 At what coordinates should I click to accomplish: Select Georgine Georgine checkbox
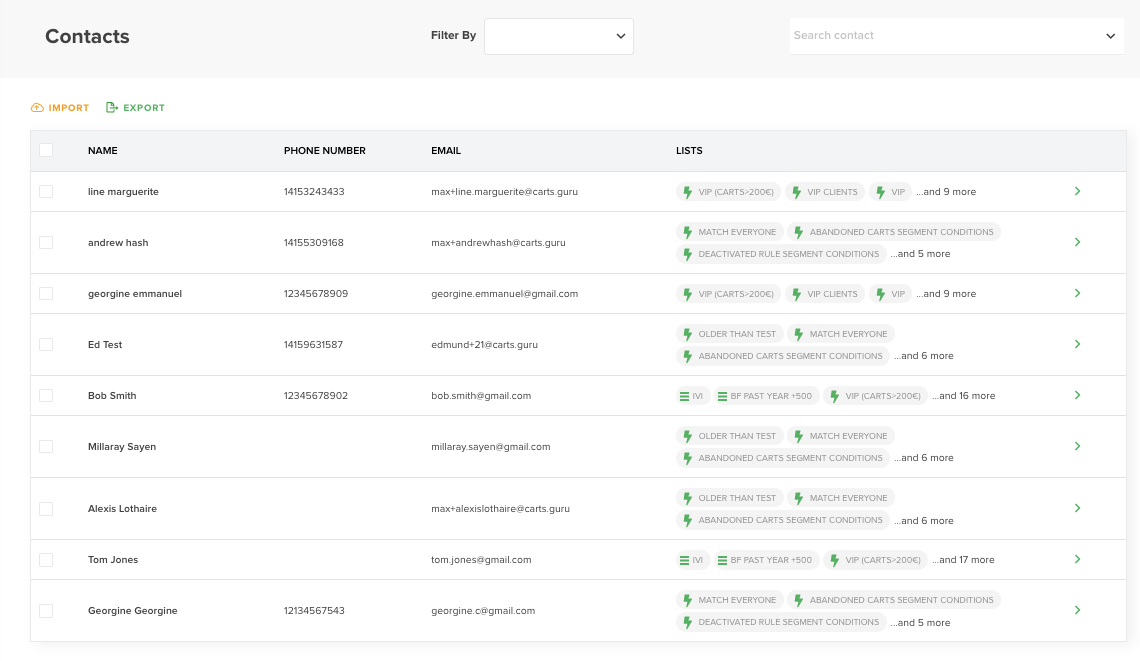[x=46, y=611]
